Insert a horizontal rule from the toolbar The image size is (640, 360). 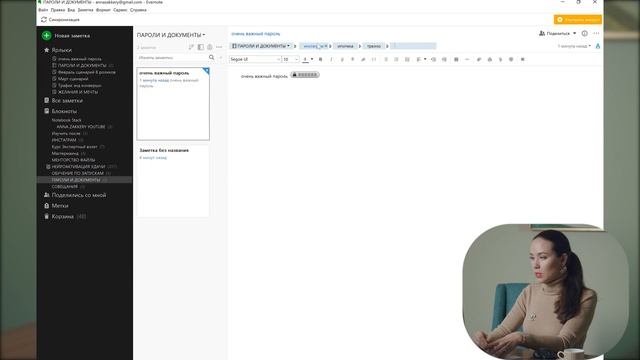pos(467,59)
